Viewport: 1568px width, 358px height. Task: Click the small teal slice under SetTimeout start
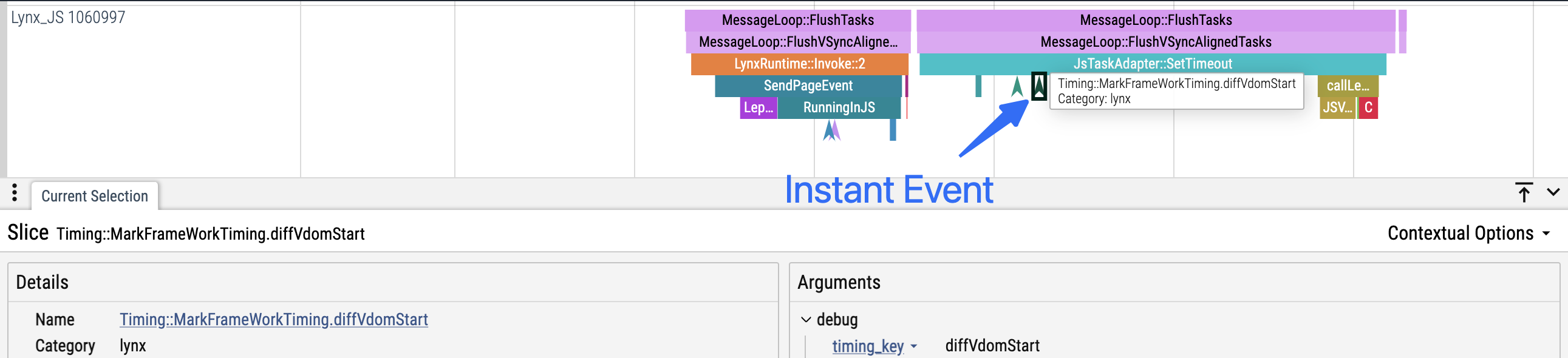tap(978, 86)
